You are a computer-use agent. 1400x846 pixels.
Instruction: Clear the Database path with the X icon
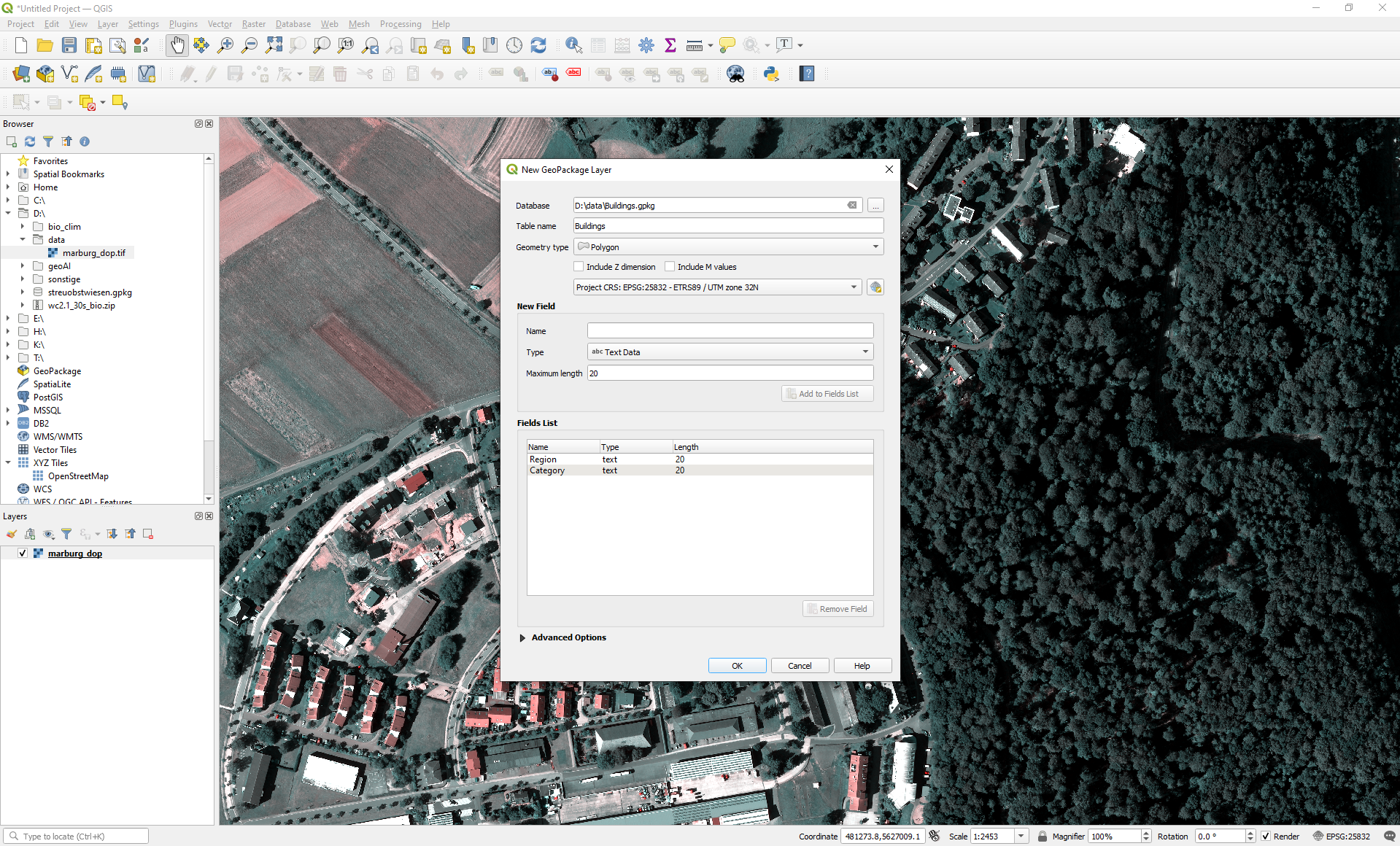(851, 206)
